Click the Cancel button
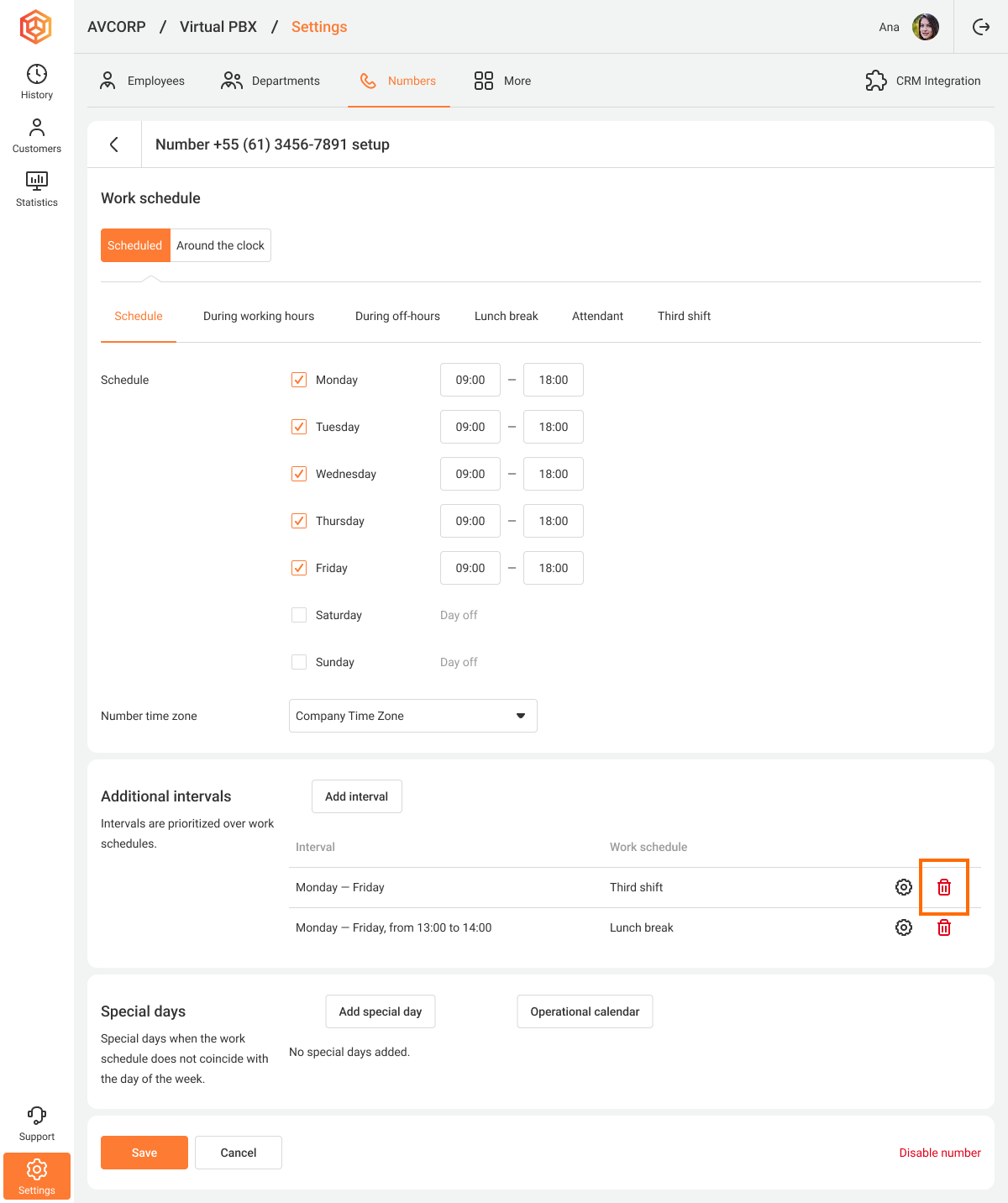 (x=239, y=1153)
